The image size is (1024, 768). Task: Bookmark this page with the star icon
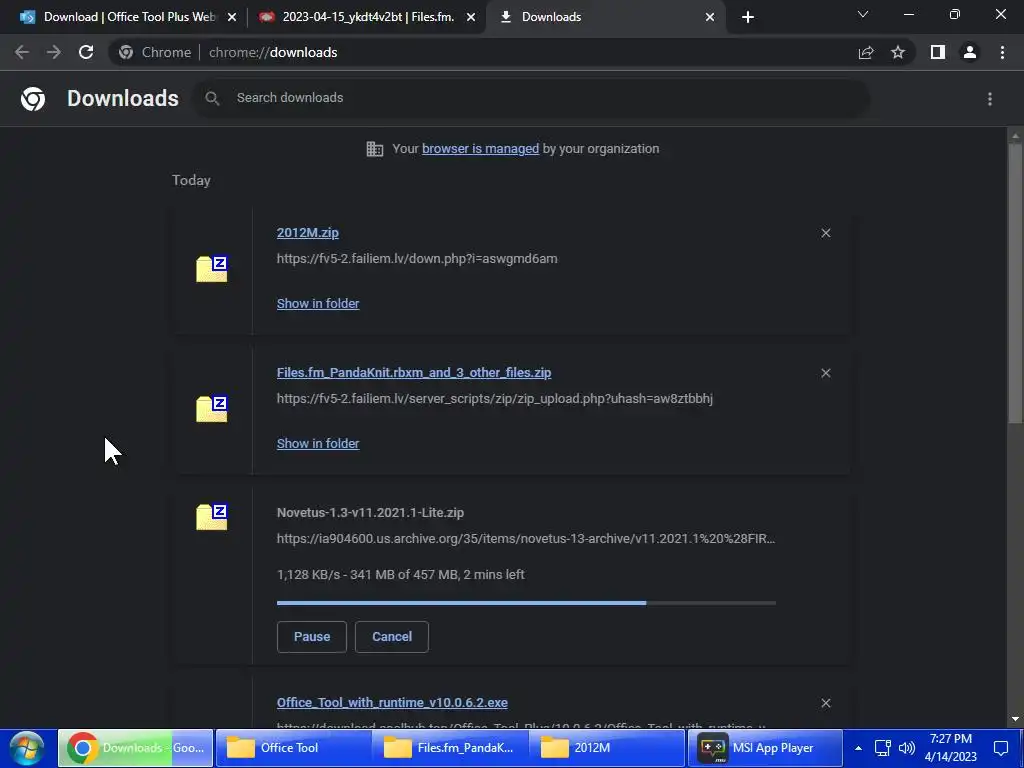(x=898, y=52)
